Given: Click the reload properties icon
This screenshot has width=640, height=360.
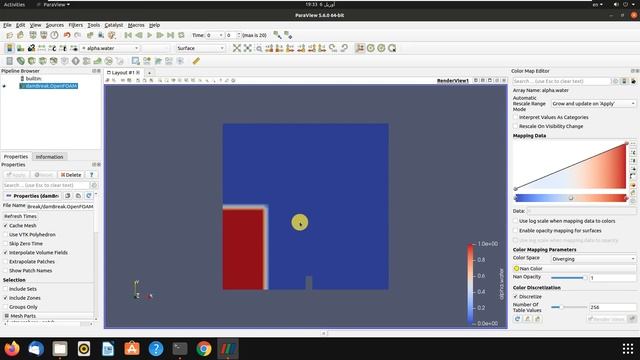Looking at the screenshot, I should tap(89, 196).
